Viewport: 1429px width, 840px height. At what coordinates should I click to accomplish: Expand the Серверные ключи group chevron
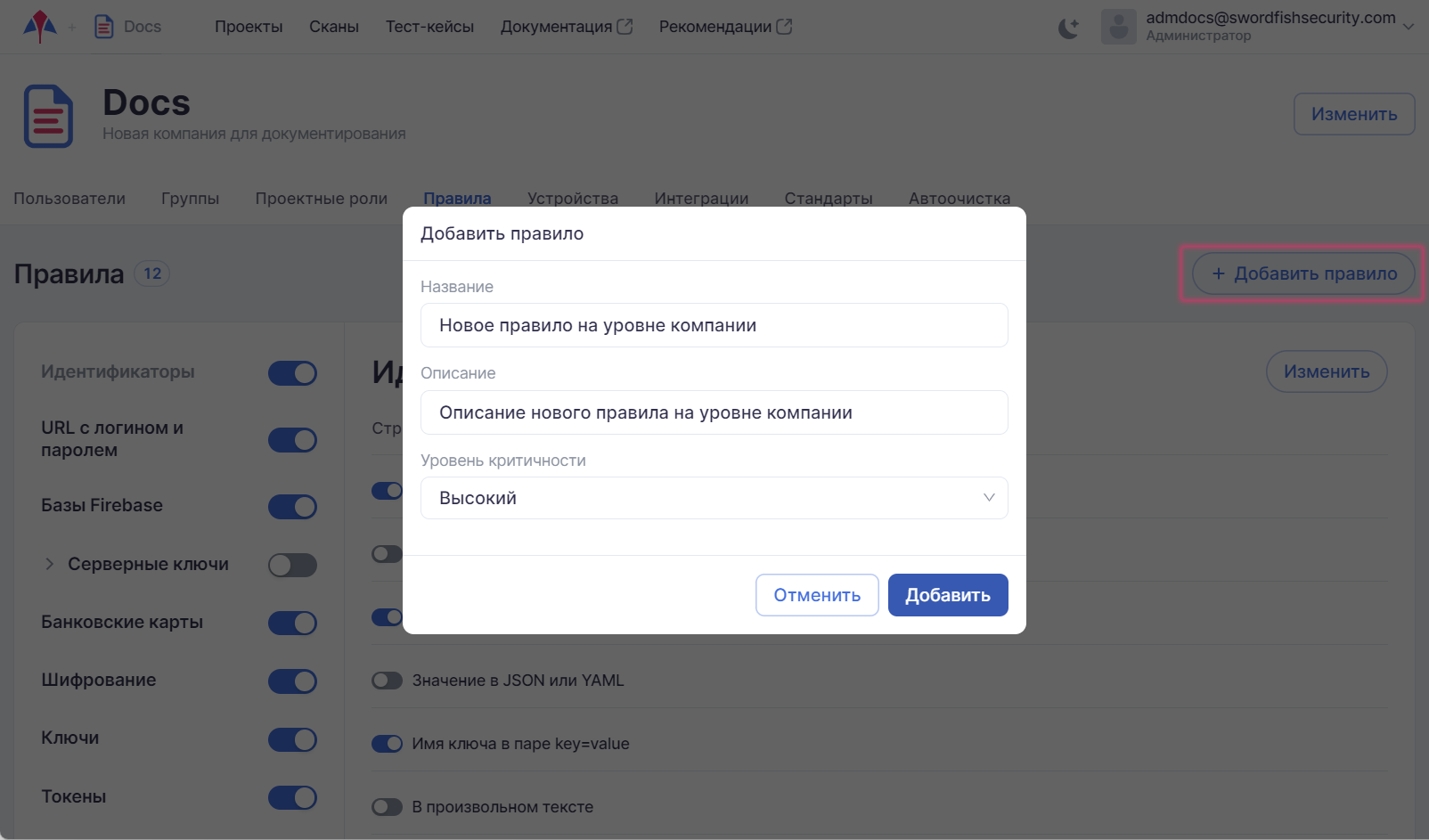pyautogui.click(x=50, y=564)
